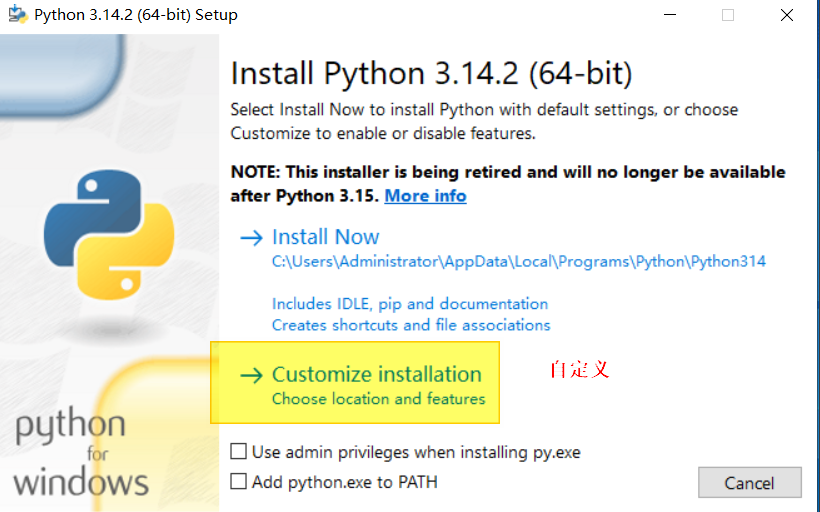Click the blue arrow beside Install Now
820x512 pixels.
tap(251, 238)
